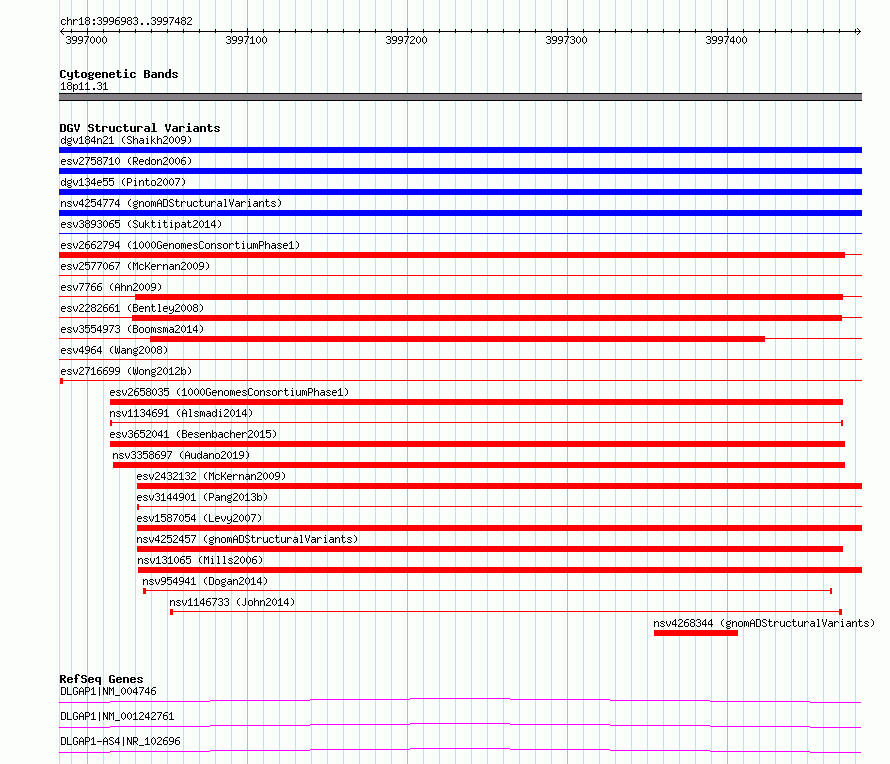This screenshot has width=890, height=764.
Task: Click esv2658035 (1000GenomesConsortiumPhase1) label
Action: (x=229, y=392)
